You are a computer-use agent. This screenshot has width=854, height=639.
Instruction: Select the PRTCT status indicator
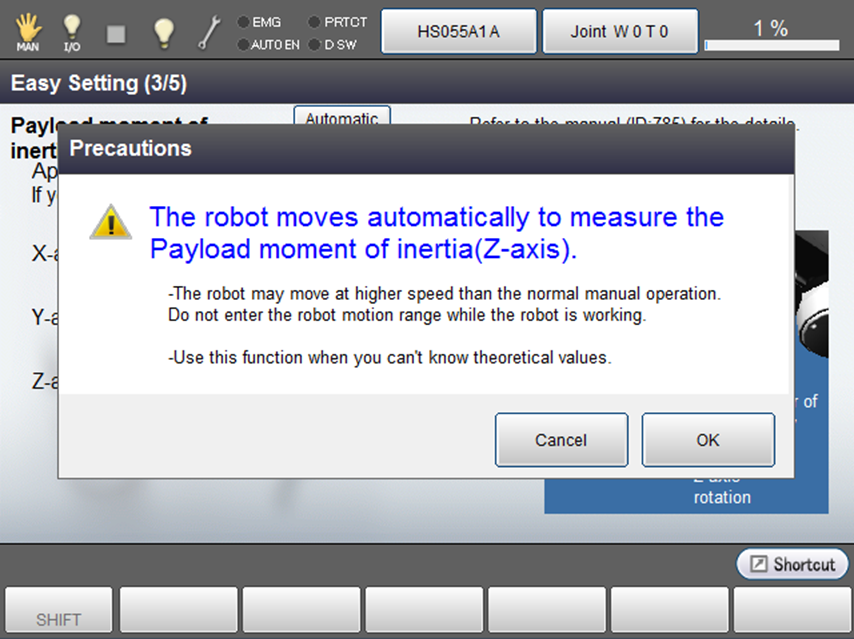tap(315, 21)
